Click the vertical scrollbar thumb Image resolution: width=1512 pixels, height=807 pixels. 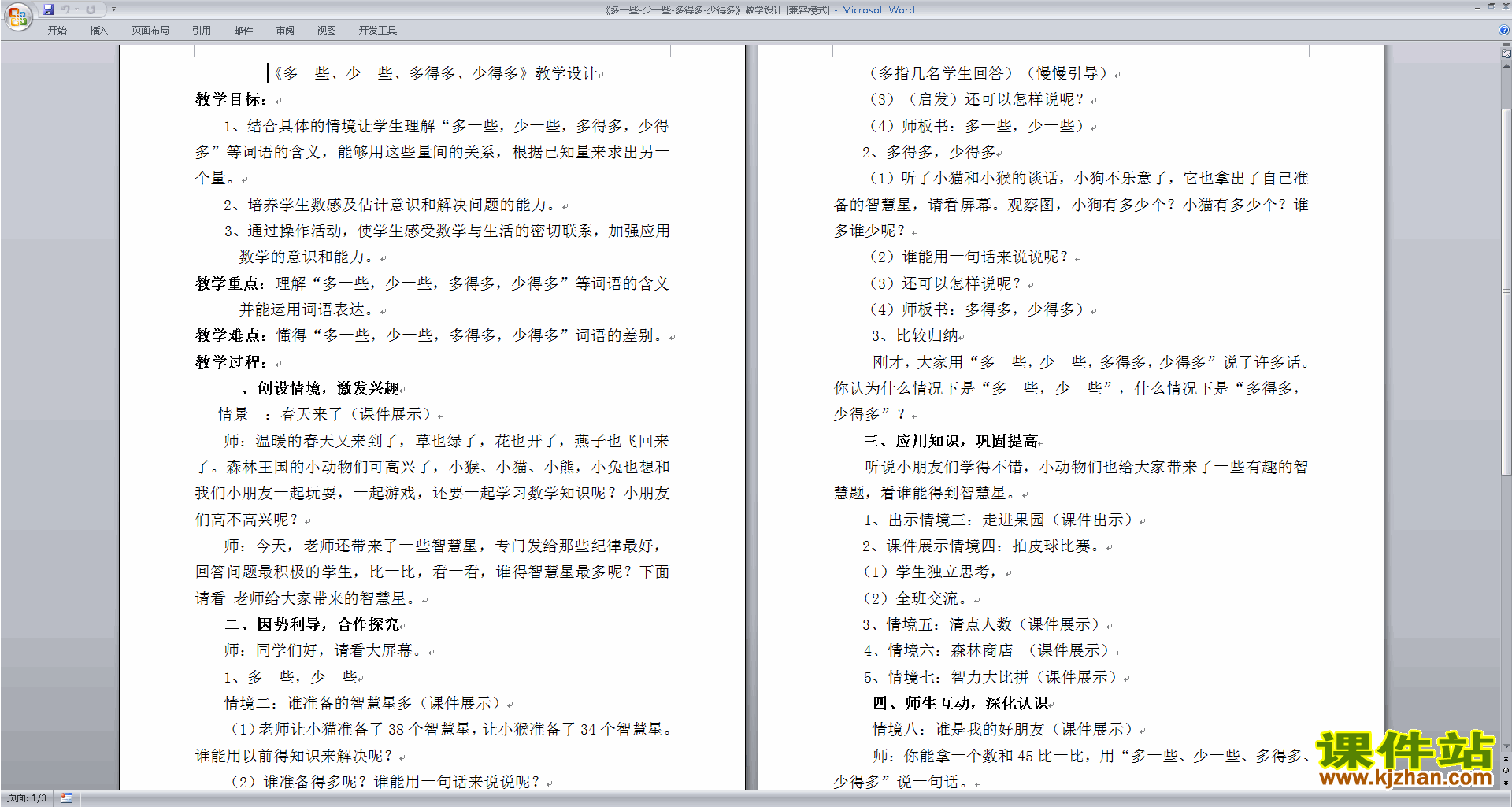coord(1506,291)
